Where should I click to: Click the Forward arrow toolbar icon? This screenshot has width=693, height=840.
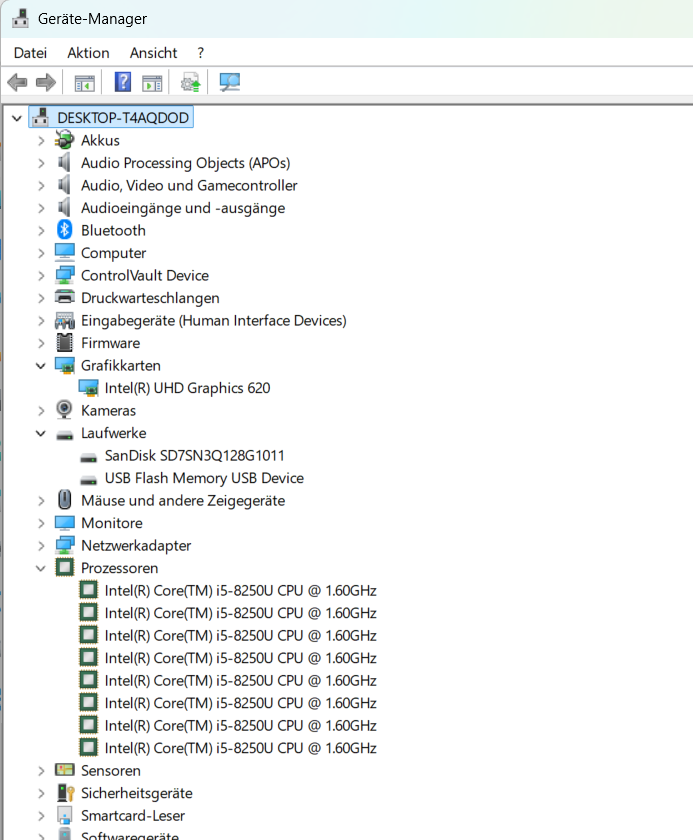46,82
